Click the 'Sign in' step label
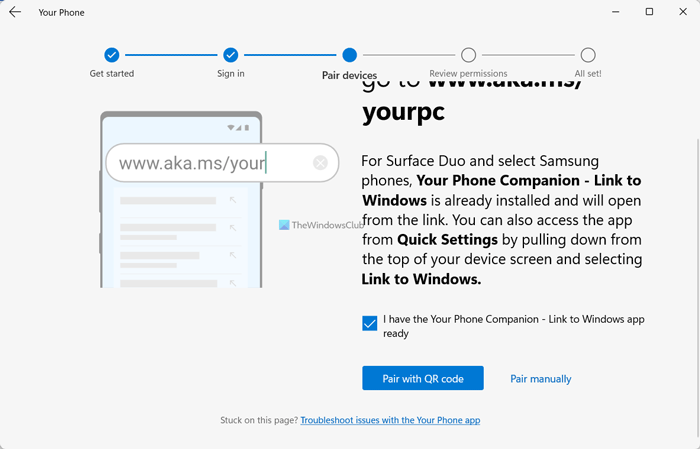Screen dimensions: 700x449 click(x=231, y=74)
